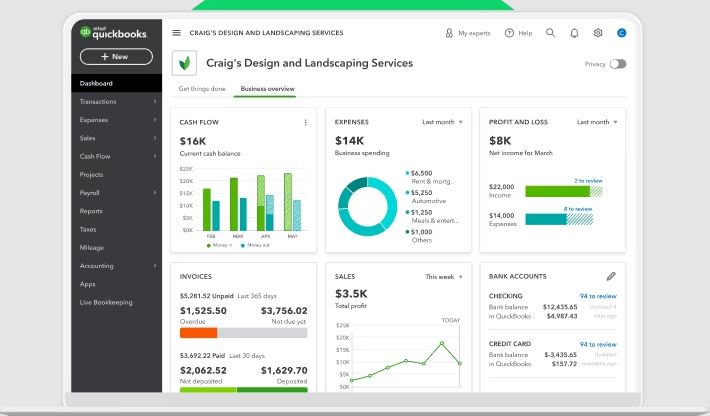Click the MAR bars in cash flow chart
The height and width of the screenshot is (416, 710).
tap(238, 204)
